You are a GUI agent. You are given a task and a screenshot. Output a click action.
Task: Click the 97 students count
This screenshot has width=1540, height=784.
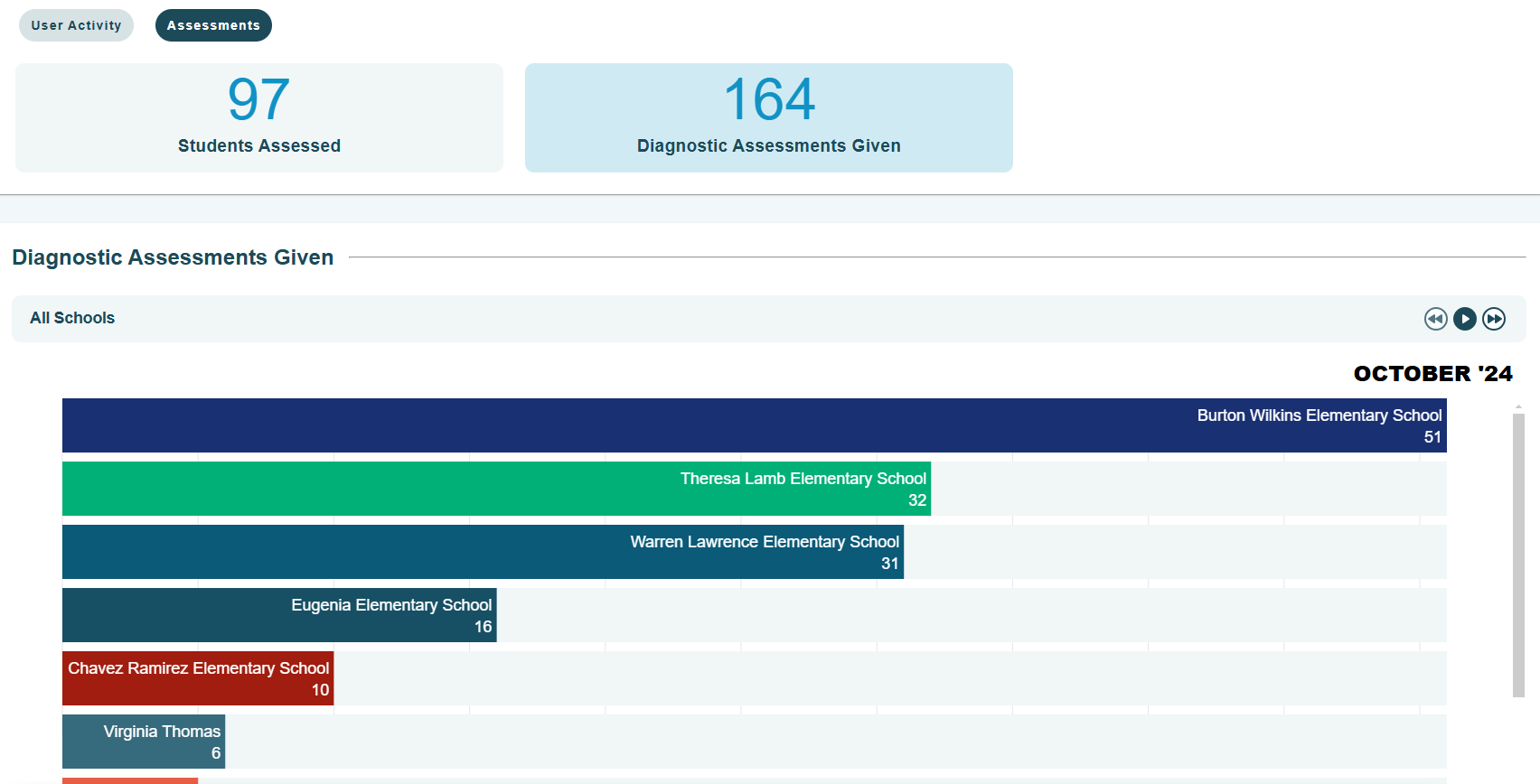pyautogui.click(x=258, y=99)
